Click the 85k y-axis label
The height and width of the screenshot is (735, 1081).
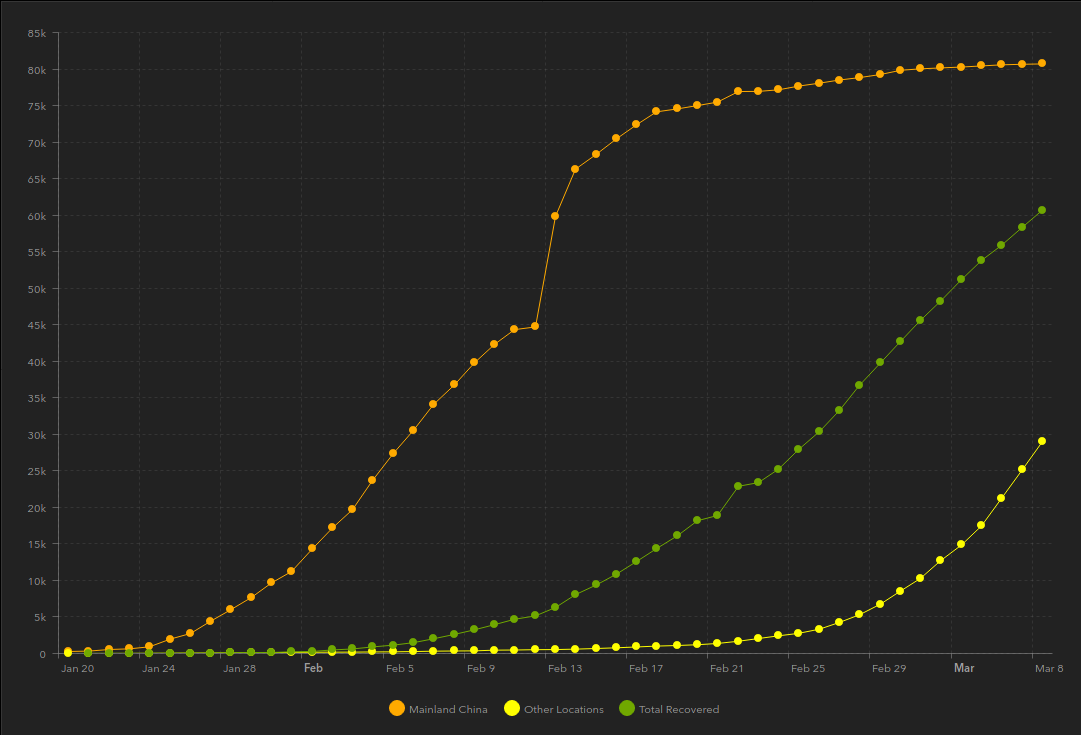37,34
